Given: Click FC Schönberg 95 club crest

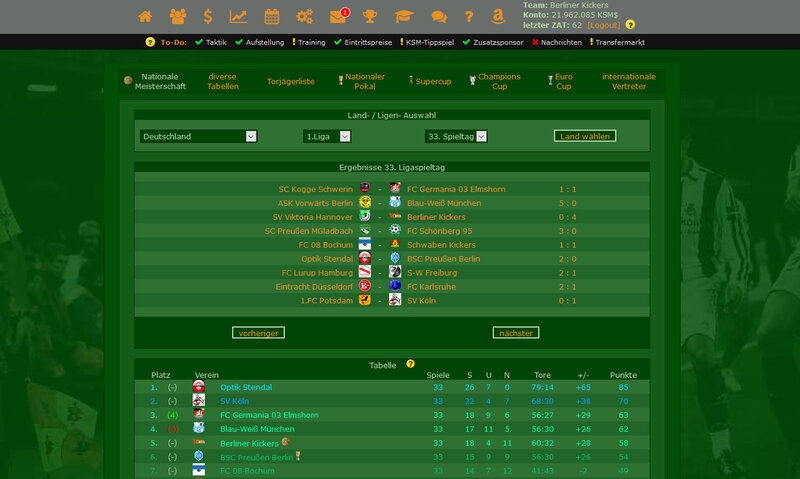Looking at the screenshot, I should click(395, 230).
